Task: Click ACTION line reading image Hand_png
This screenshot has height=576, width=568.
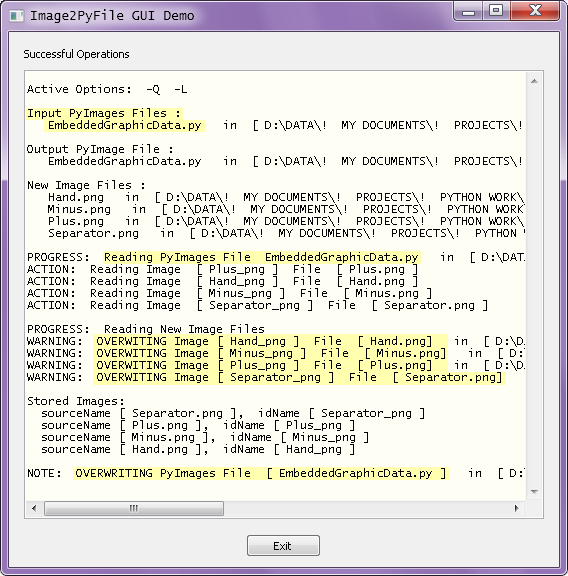Action: (x=223, y=281)
